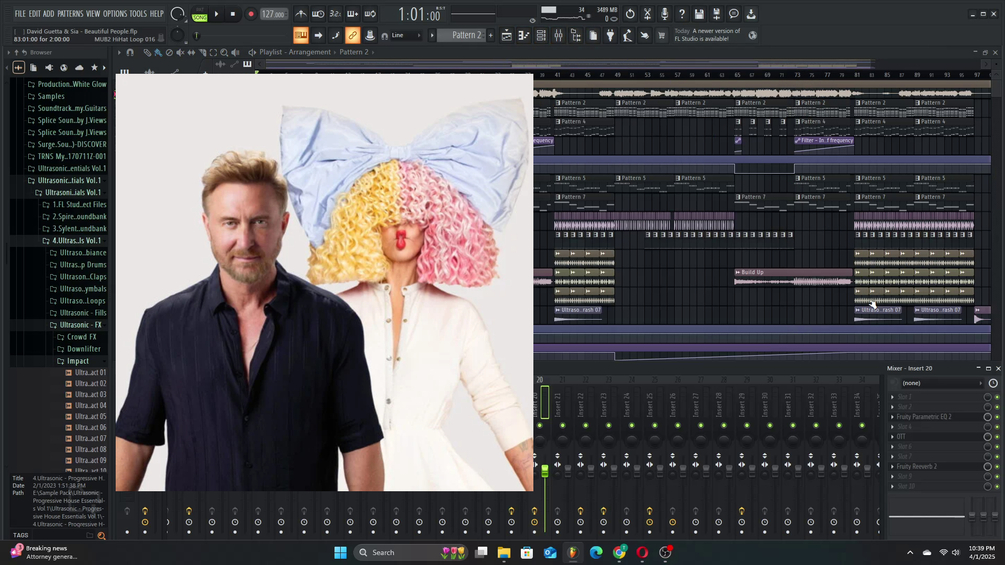Image resolution: width=1005 pixels, height=565 pixels.
Task: Select the paint brush tool in Playlist
Action: point(158,53)
